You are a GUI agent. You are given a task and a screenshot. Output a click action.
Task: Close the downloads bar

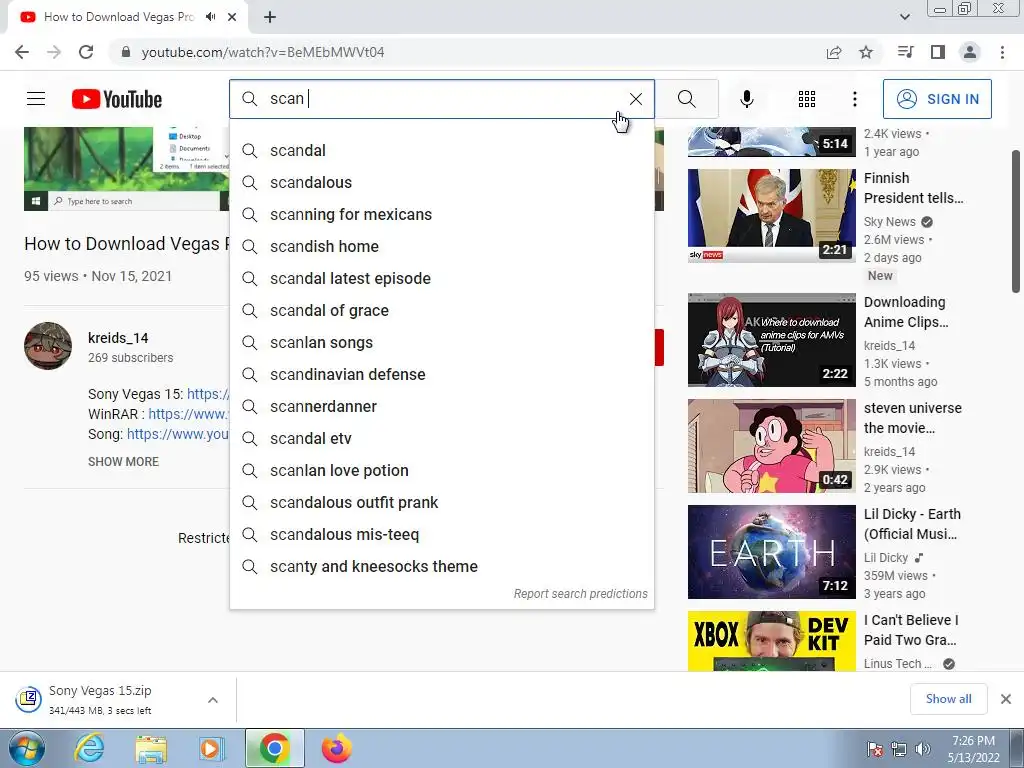coord(1006,699)
